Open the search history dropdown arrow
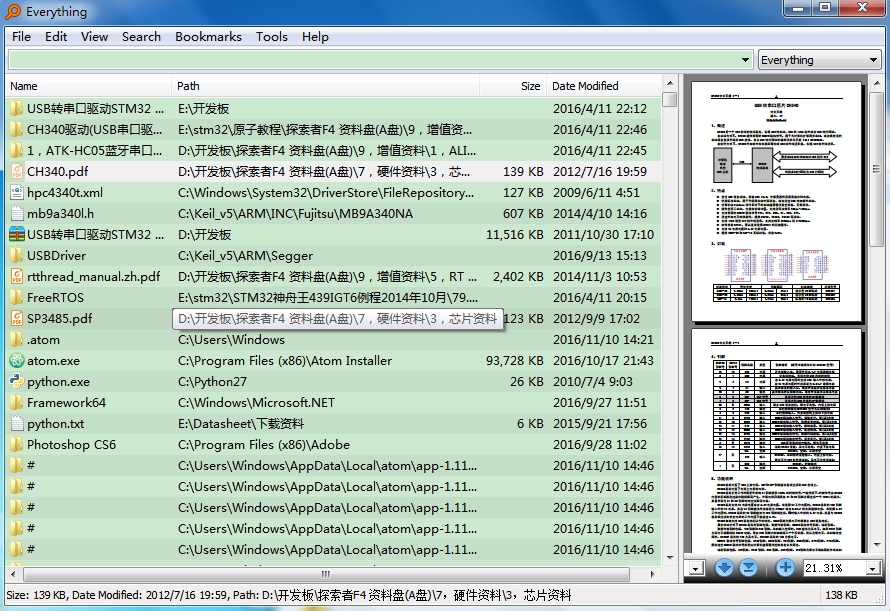This screenshot has width=890, height=611. [745, 60]
